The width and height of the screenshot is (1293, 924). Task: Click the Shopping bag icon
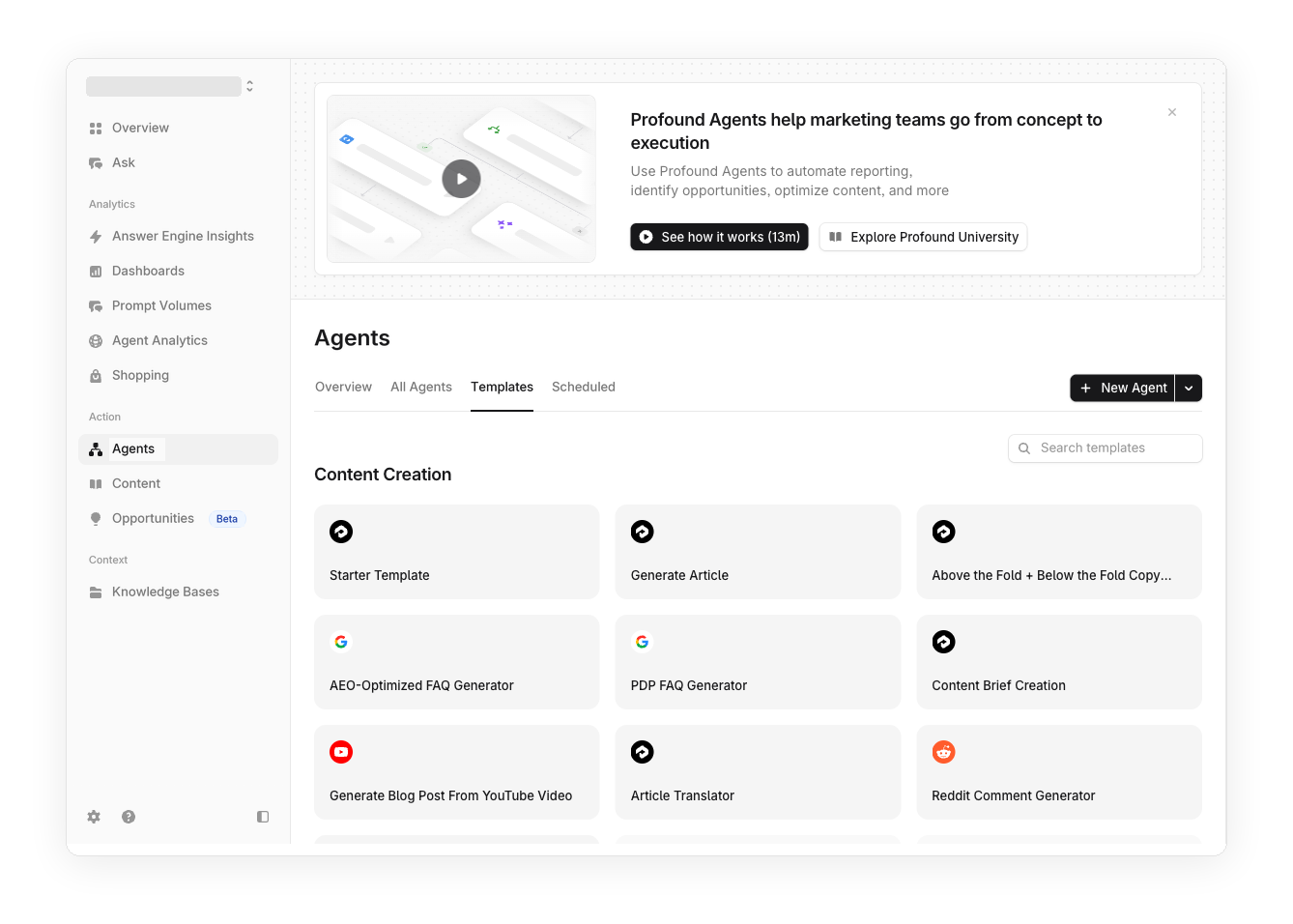click(x=96, y=376)
